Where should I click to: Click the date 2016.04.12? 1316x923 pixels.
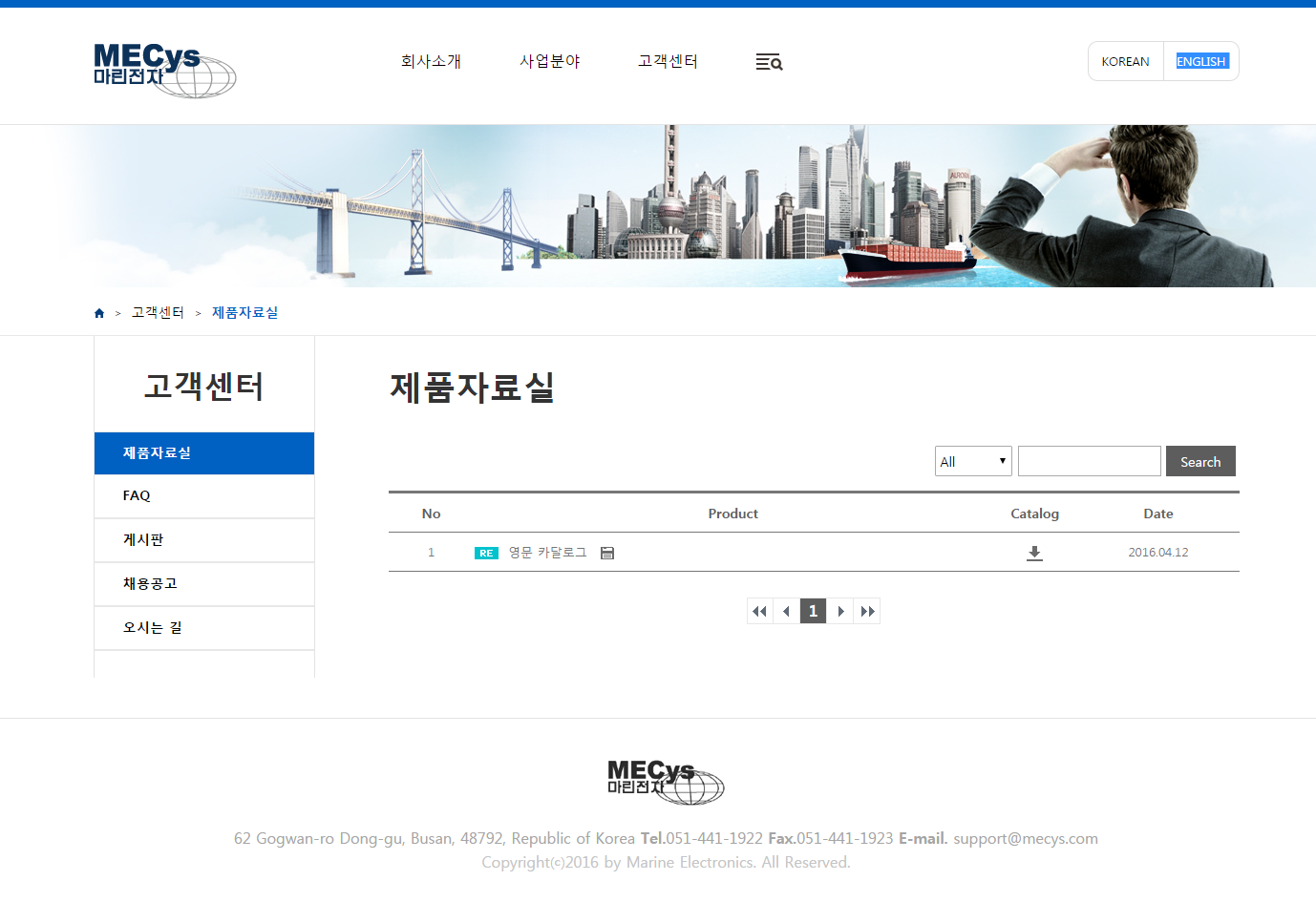tap(1158, 553)
